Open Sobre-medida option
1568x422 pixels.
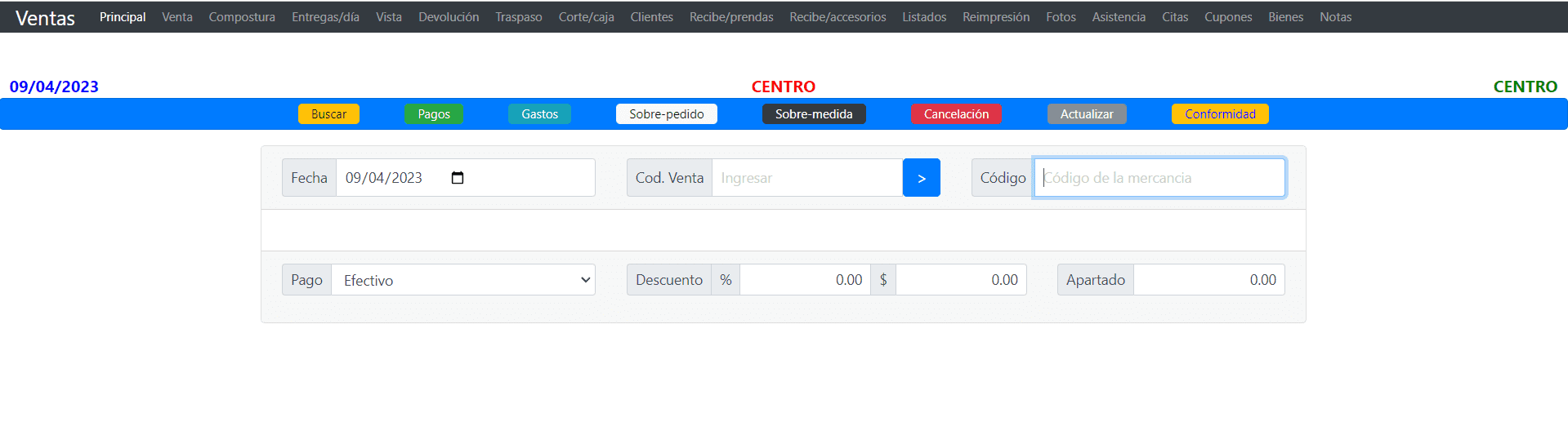(x=813, y=114)
